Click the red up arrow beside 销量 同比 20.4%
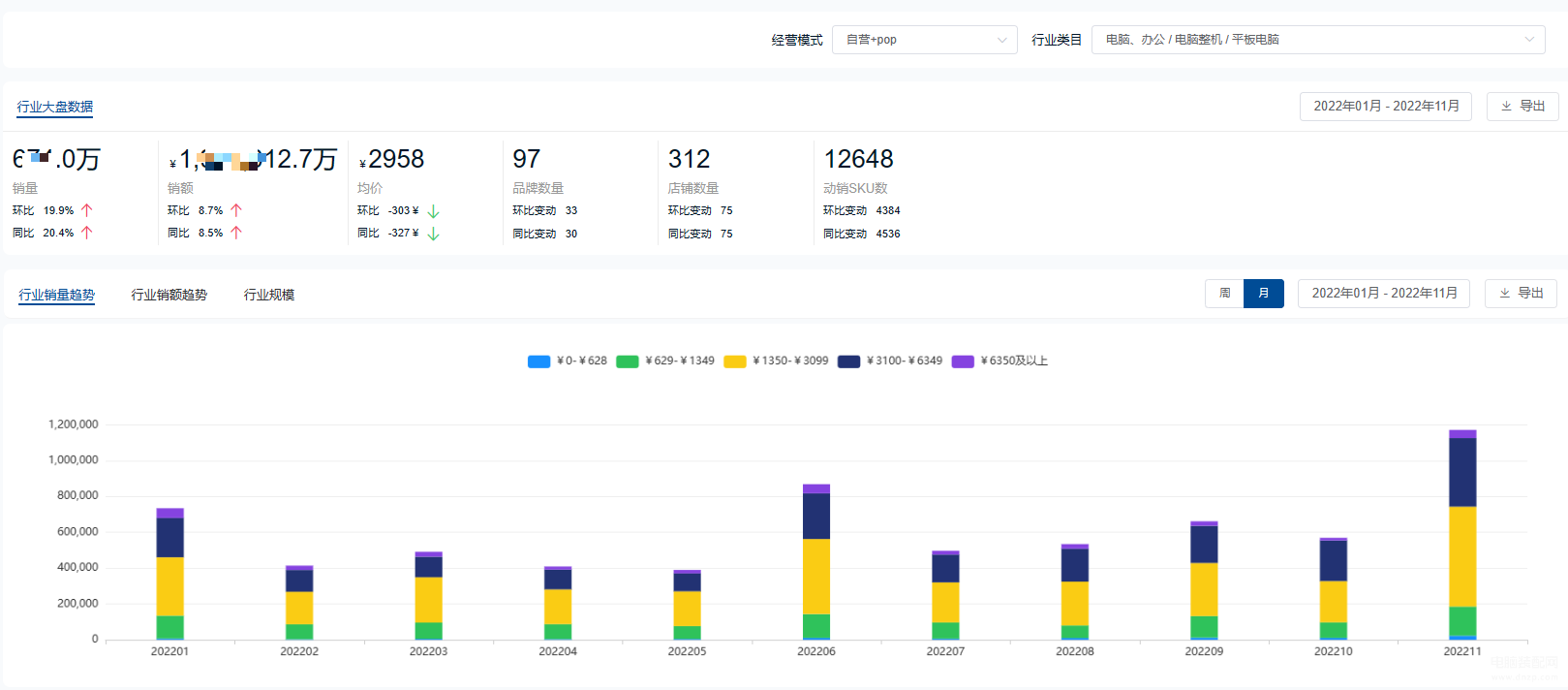Image resolution: width=1568 pixels, height=690 pixels. (x=86, y=233)
